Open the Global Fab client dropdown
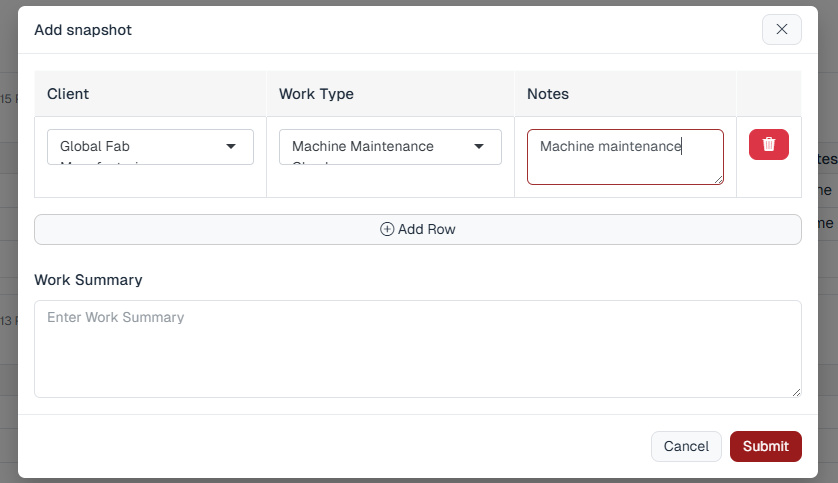 pyautogui.click(x=140, y=147)
